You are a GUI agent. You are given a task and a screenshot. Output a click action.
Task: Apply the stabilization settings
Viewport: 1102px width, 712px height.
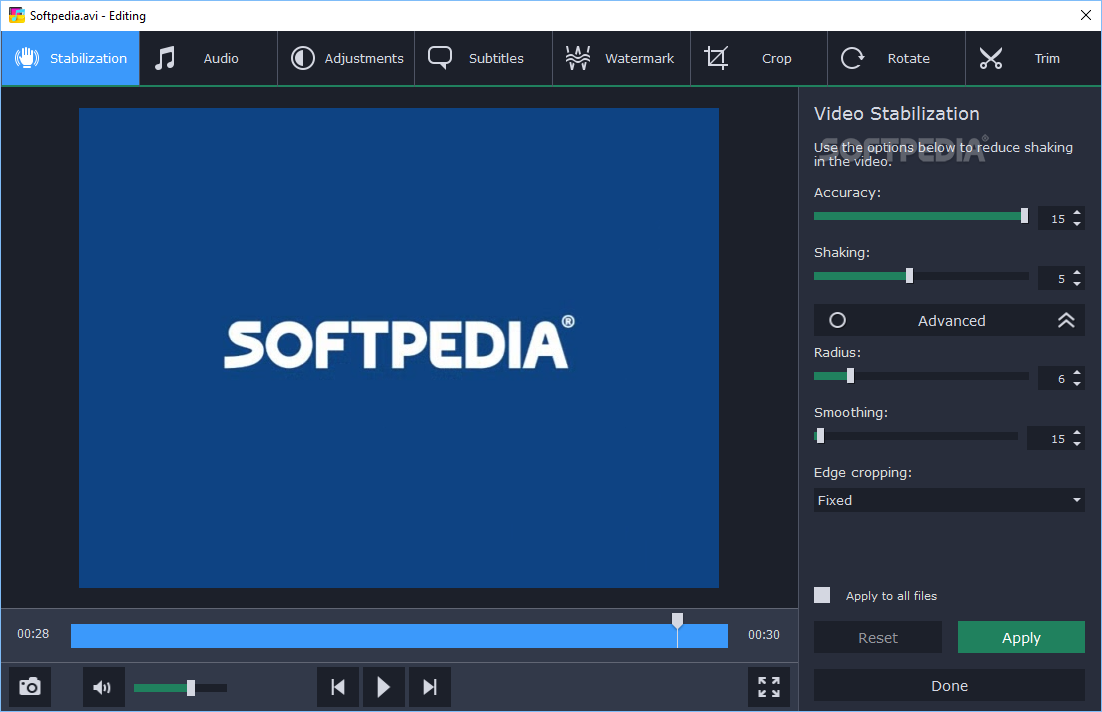click(1021, 637)
